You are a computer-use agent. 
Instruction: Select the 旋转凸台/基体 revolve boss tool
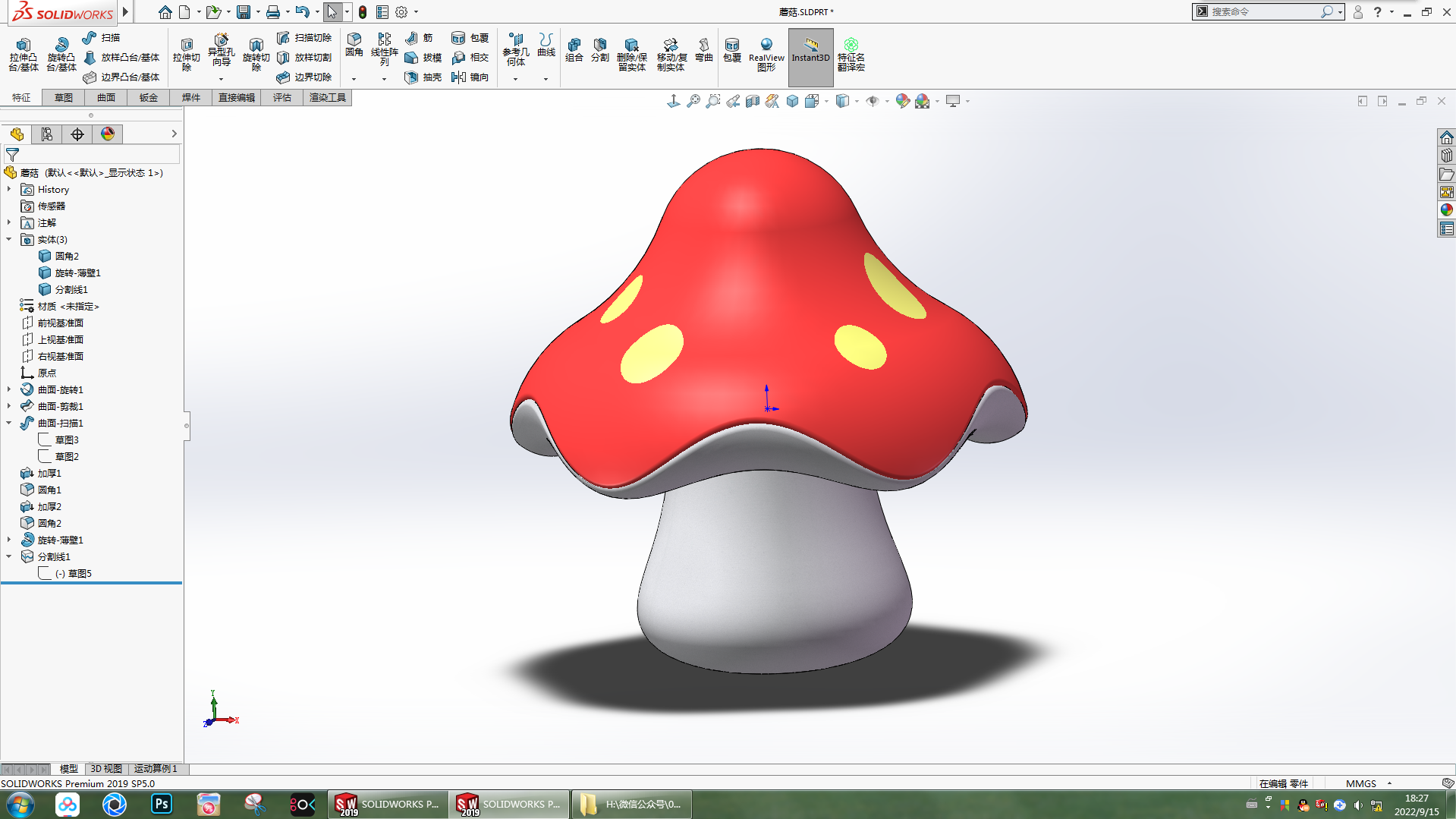61,55
